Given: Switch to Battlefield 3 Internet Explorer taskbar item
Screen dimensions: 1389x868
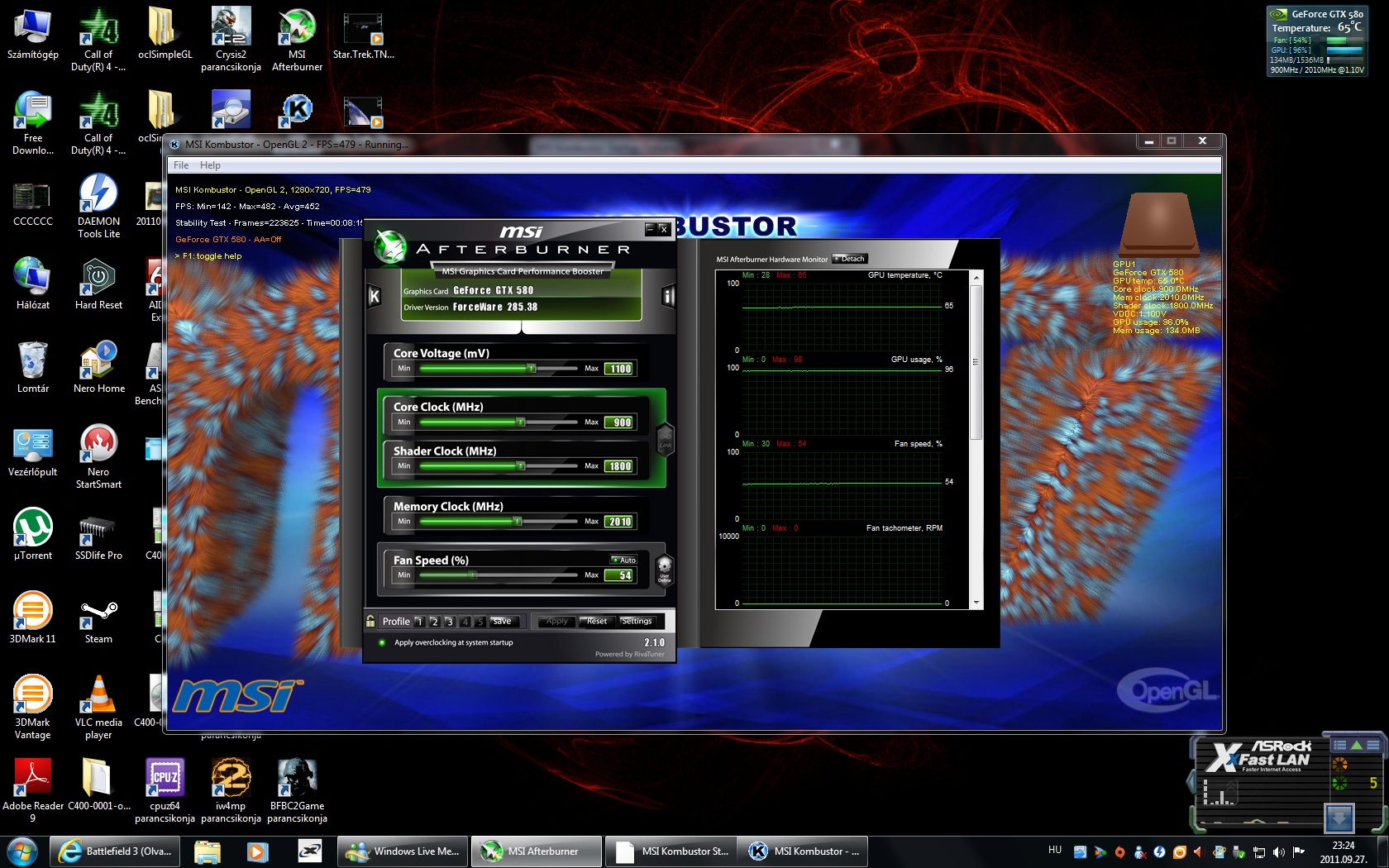Looking at the screenshot, I should click(x=116, y=851).
